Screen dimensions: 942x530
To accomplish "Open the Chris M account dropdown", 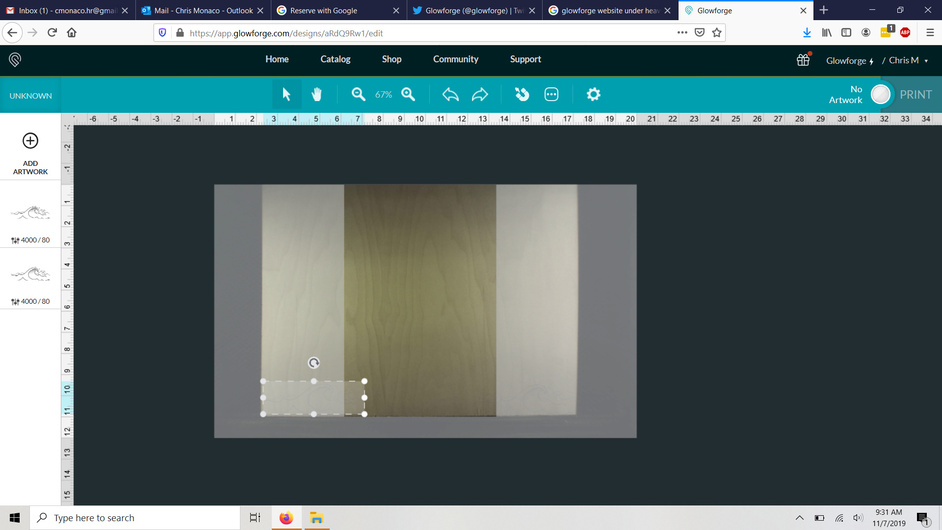I will [x=908, y=60].
